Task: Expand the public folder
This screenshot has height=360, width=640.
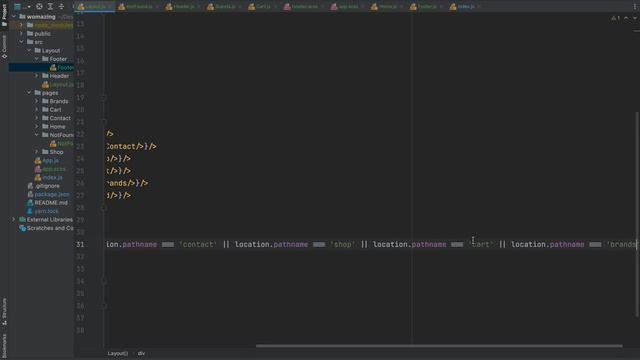Action: pyautogui.click(x=21, y=33)
